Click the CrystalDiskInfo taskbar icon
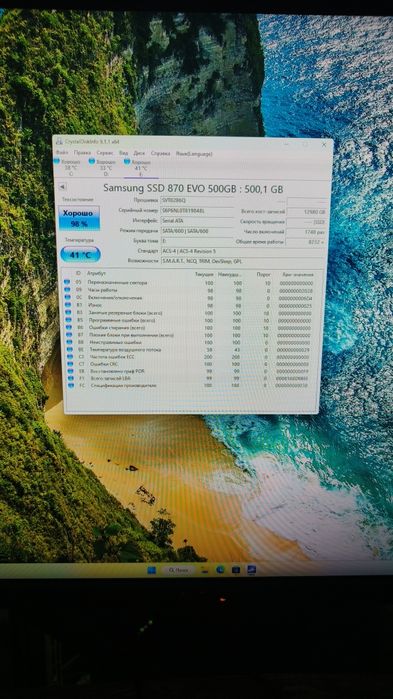 [251, 569]
